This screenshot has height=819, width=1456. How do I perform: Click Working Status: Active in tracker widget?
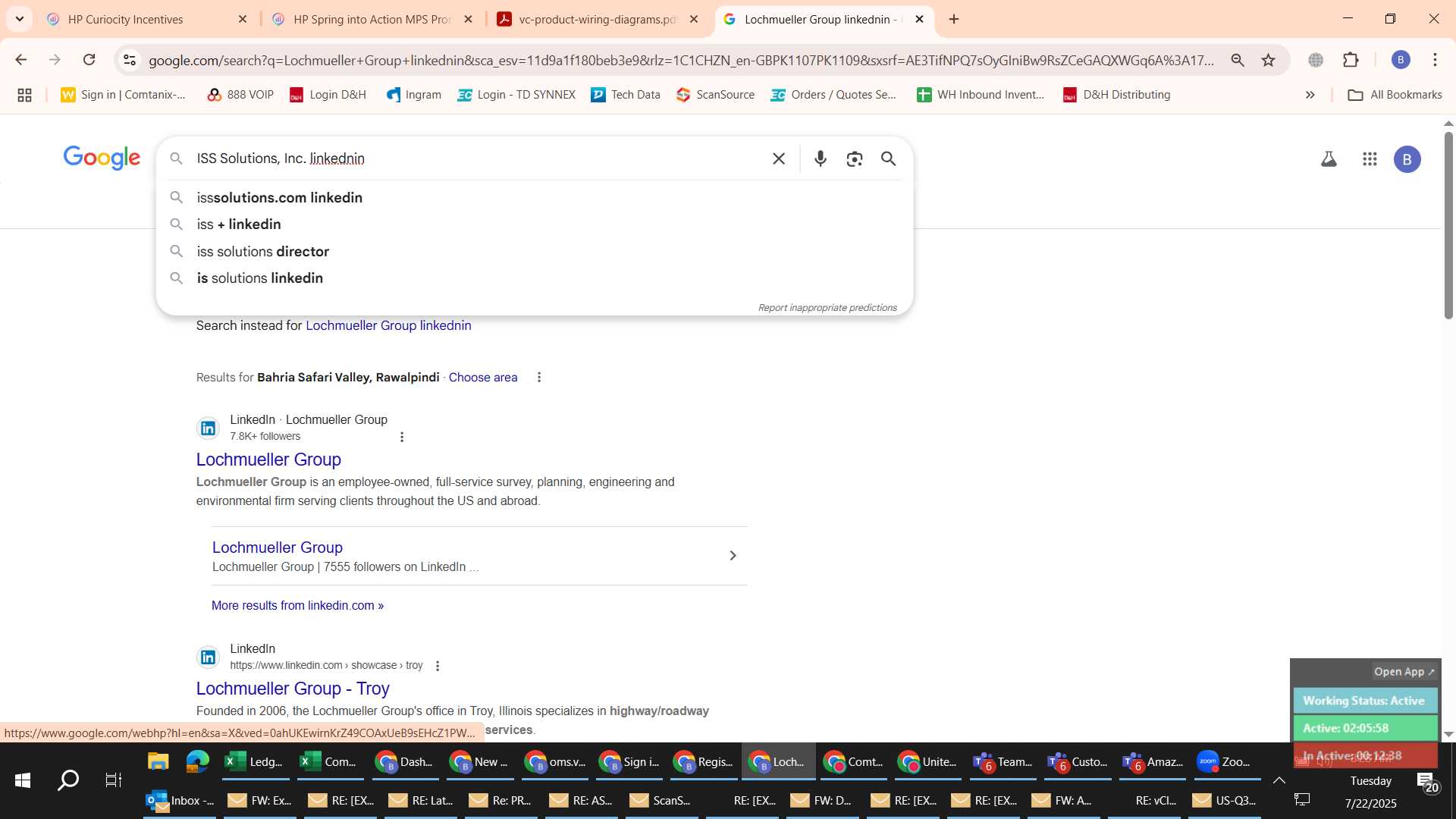pyautogui.click(x=1364, y=701)
